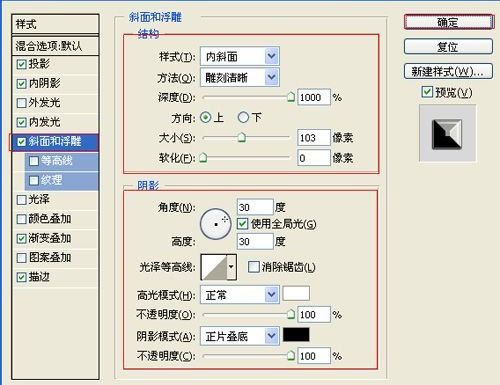Select the 上 direction radio button
Image resolution: width=500 pixels, height=385 pixels.
[205, 117]
